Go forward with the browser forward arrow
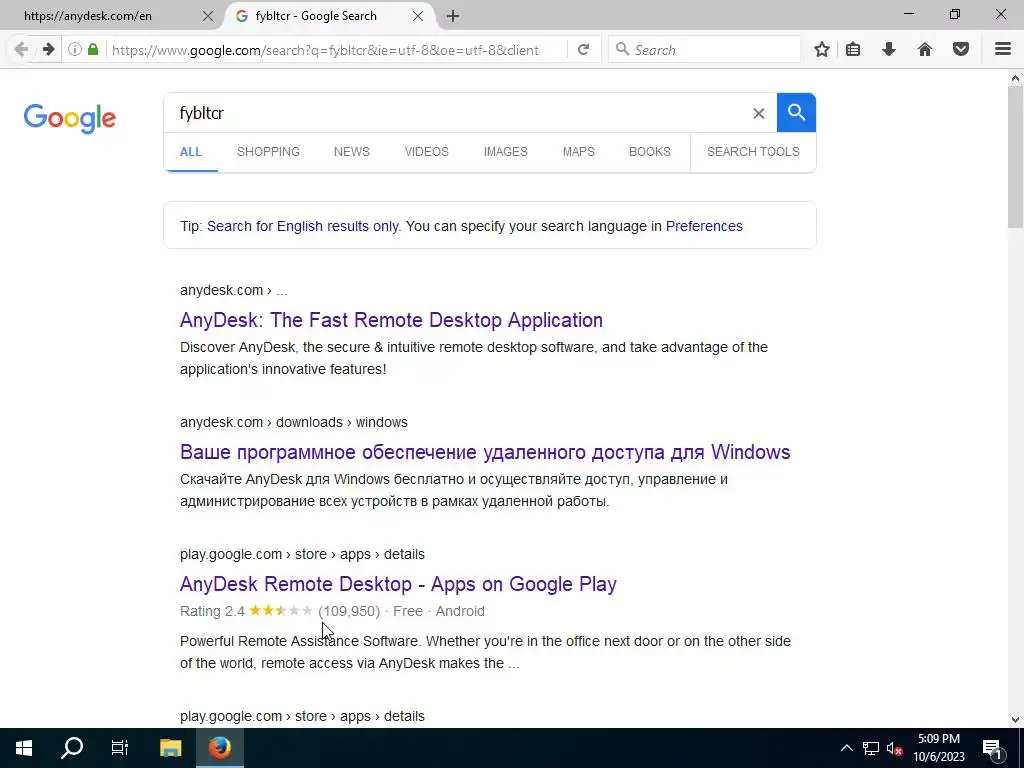 48,50
